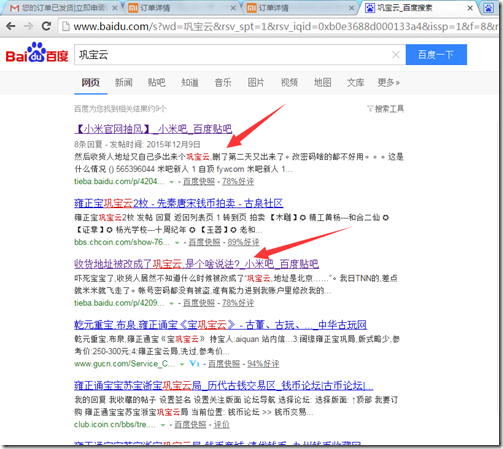This screenshot has width=503, height=449.
Task: Select the 图片 search category
Action: (256, 82)
